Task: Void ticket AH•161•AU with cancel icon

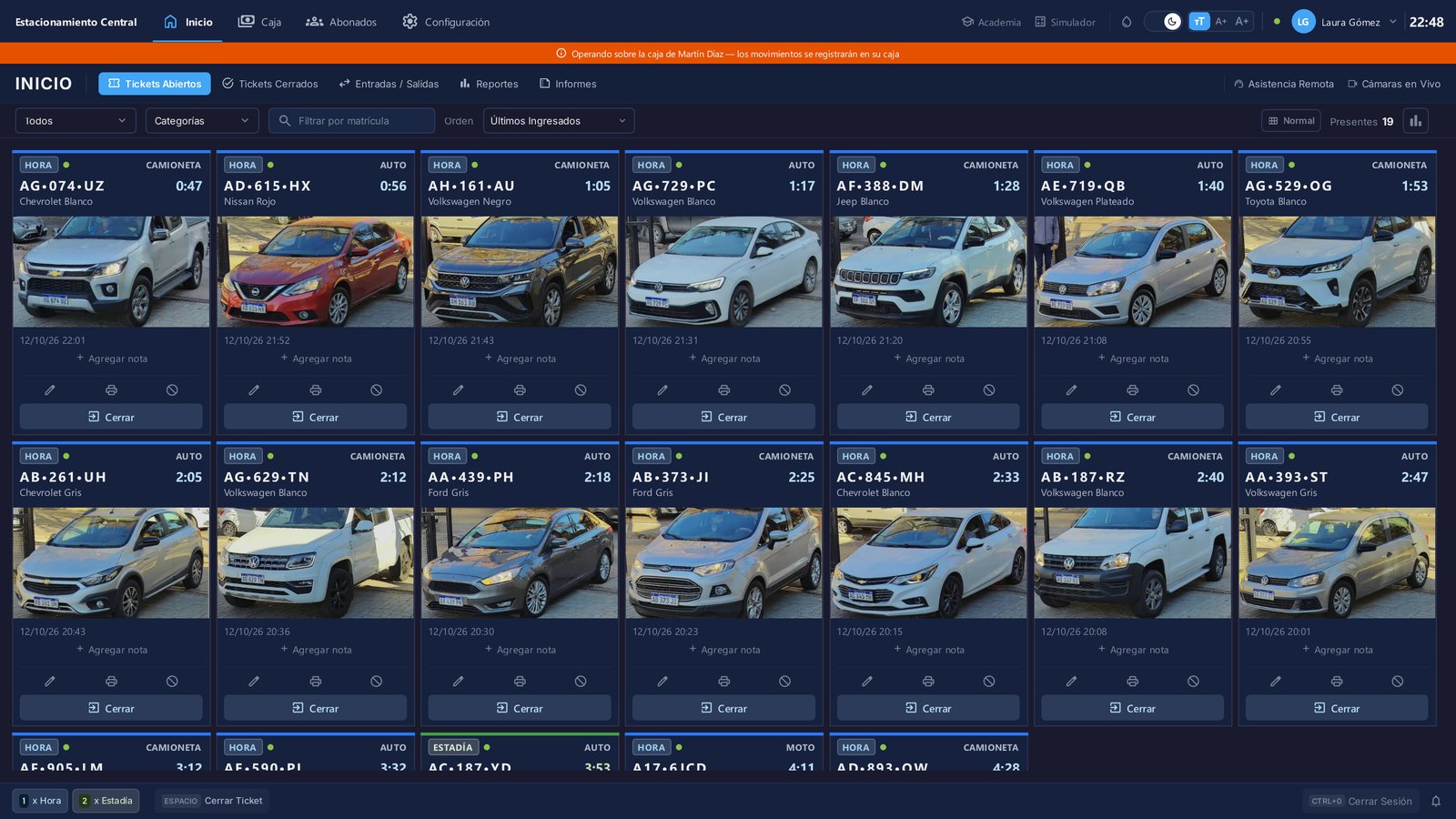Action: (581, 389)
